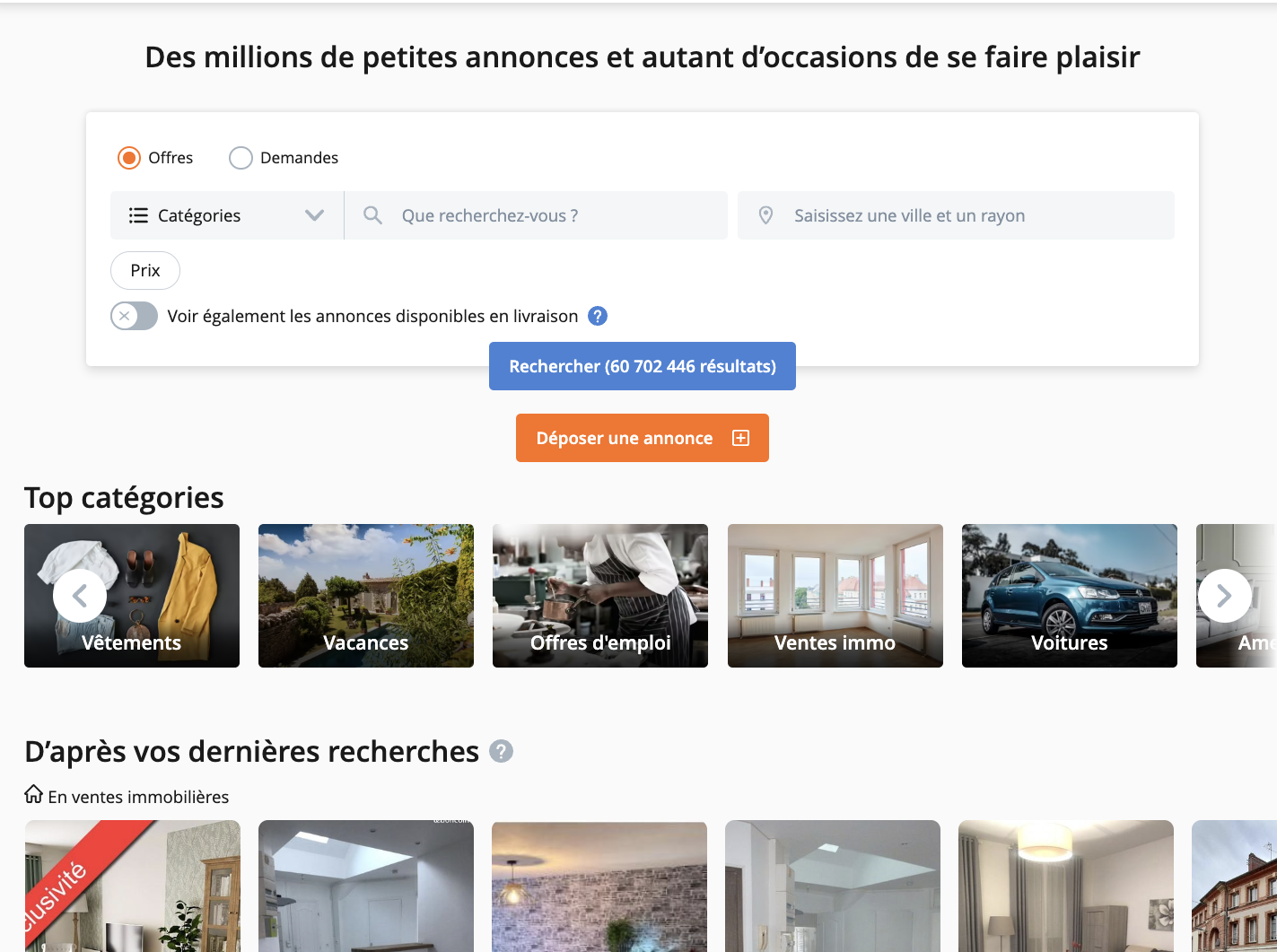This screenshot has height=952, width=1277.
Task: Focus the Que recherchez-vous search field
Action: click(x=556, y=215)
